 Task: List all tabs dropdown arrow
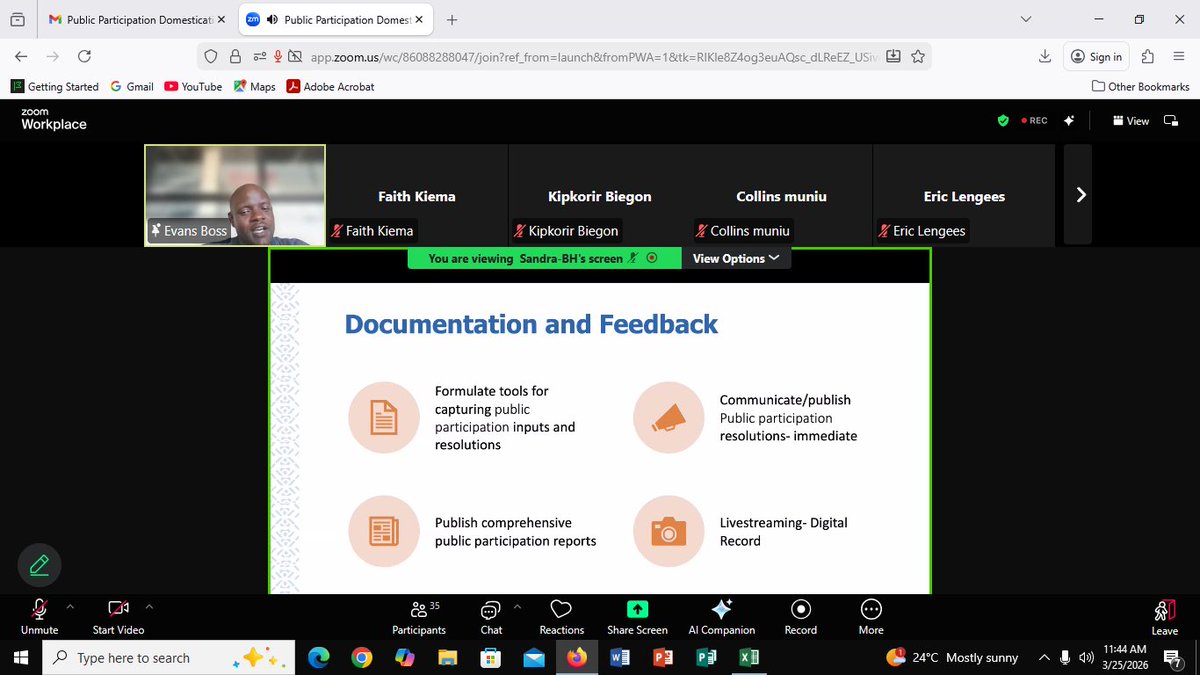pyautogui.click(x=1025, y=20)
